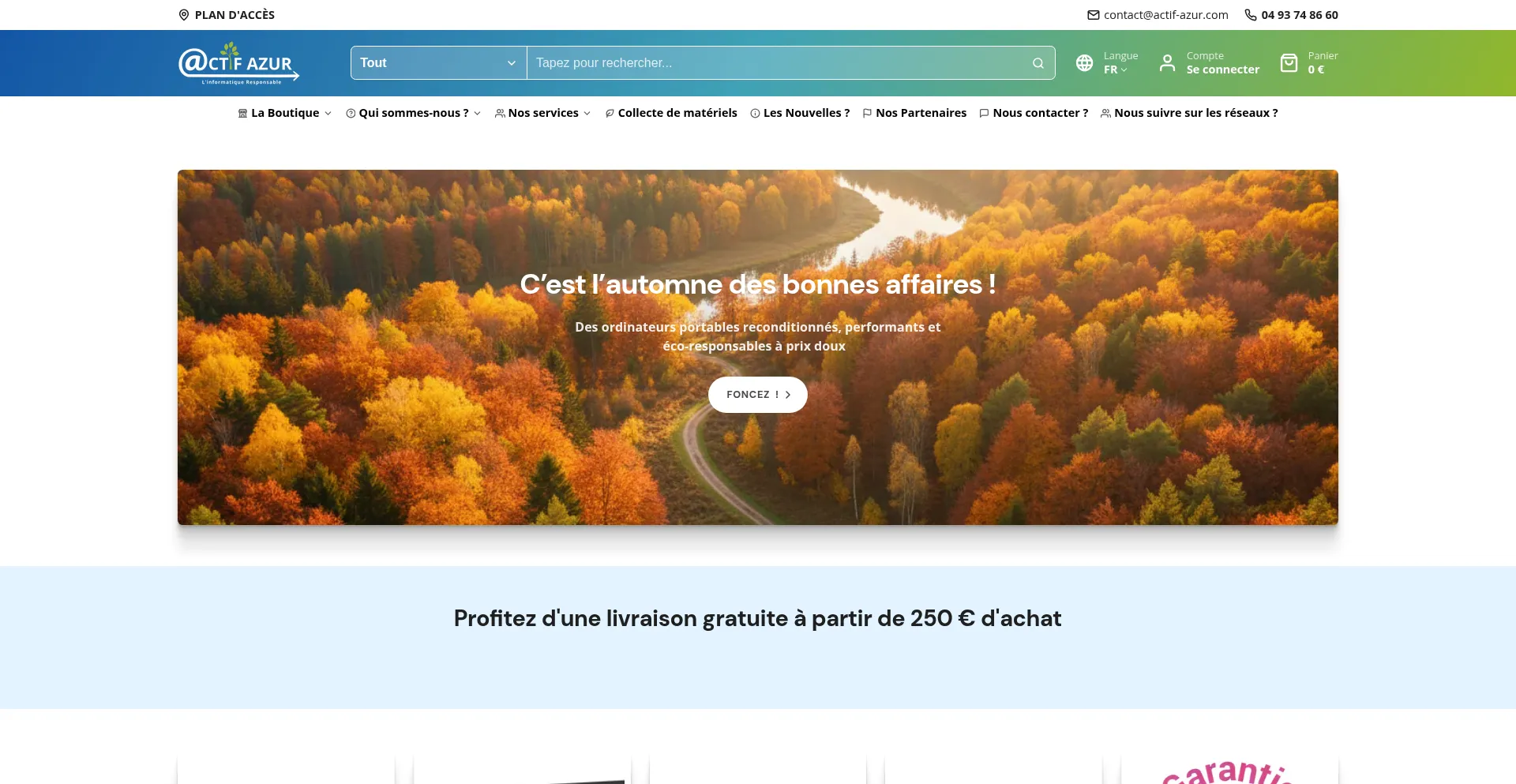Expand Qui sommes-nous menu
Screen dimensions: 1516x784
coord(414,113)
